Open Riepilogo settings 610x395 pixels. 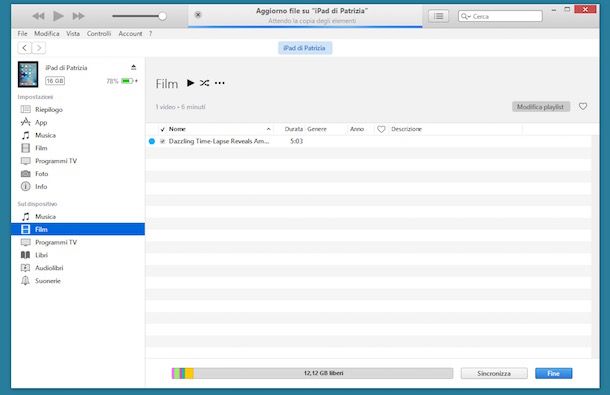click(x=49, y=110)
